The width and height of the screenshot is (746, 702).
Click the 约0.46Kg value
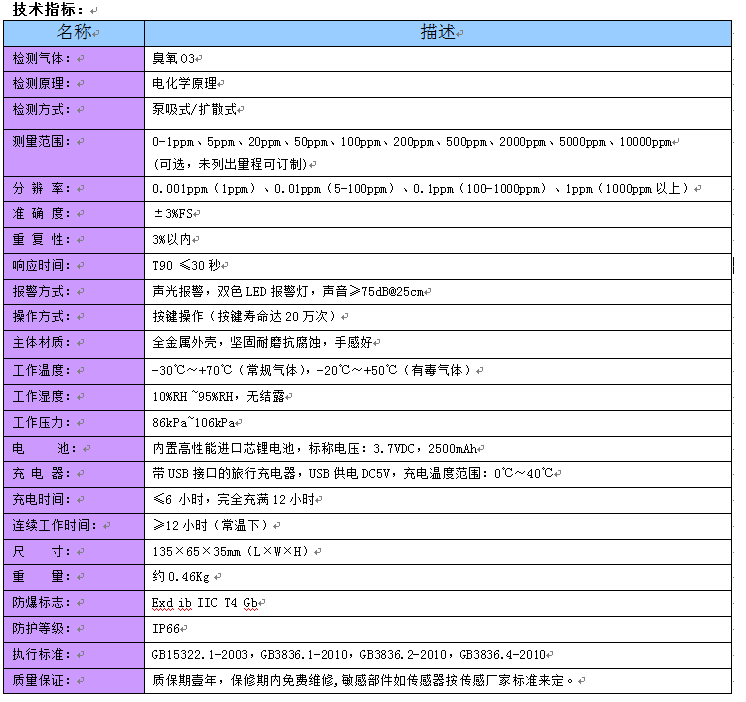click(181, 577)
